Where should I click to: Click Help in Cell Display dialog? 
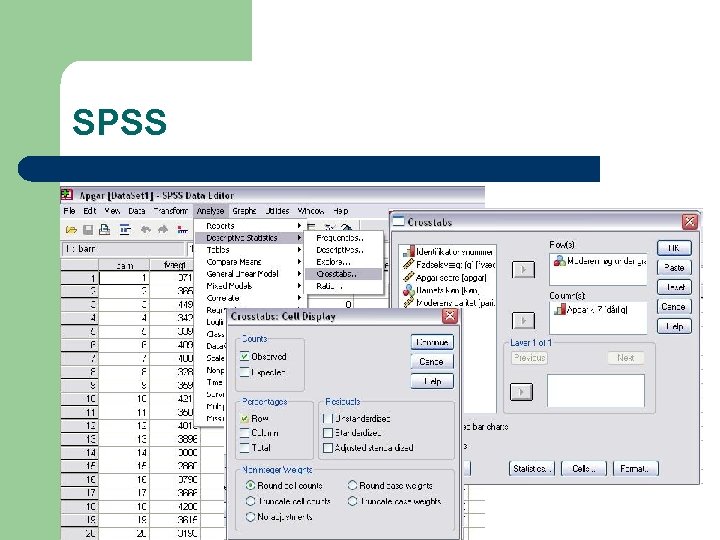pyautogui.click(x=432, y=381)
